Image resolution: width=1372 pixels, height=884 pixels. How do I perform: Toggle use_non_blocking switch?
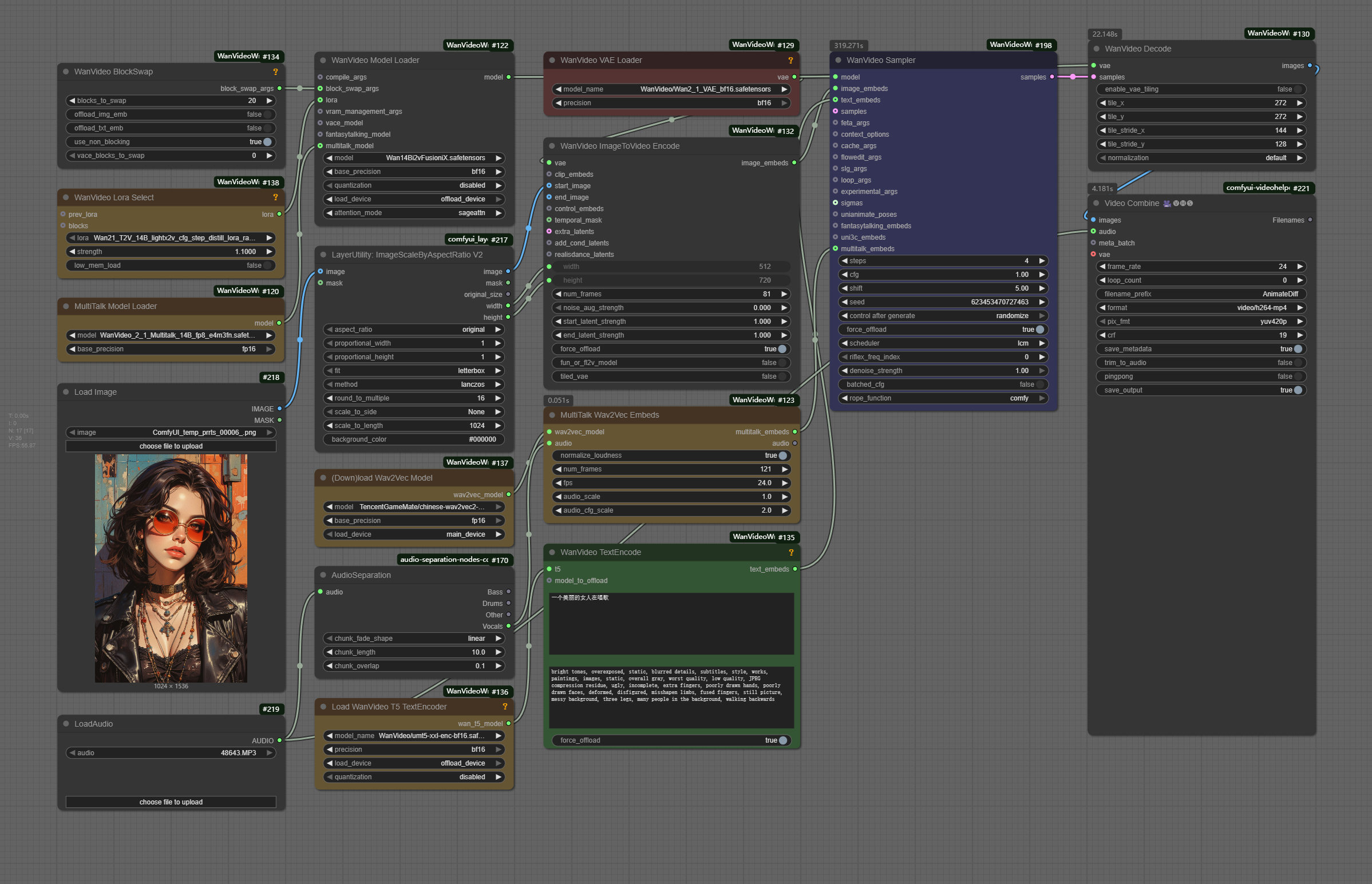pos(171,142)
